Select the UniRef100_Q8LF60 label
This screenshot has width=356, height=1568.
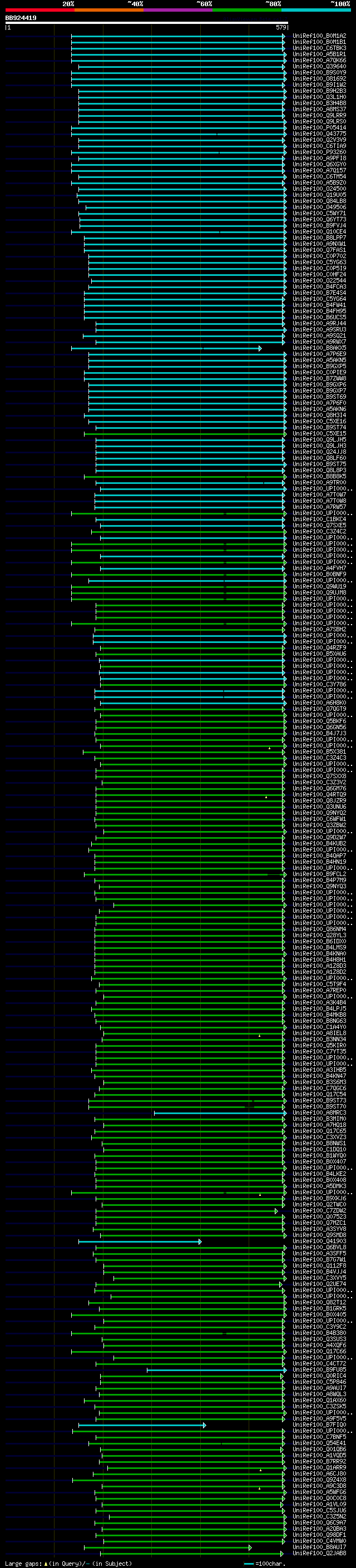click(319, 458)
